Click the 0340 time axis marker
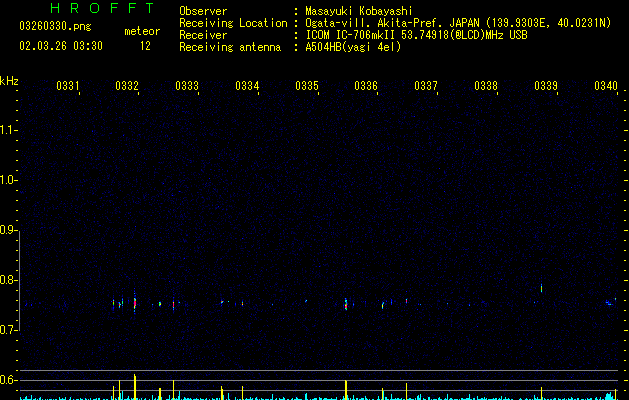Viewport: 629px width, 400px height. click(x=606, y=86)
